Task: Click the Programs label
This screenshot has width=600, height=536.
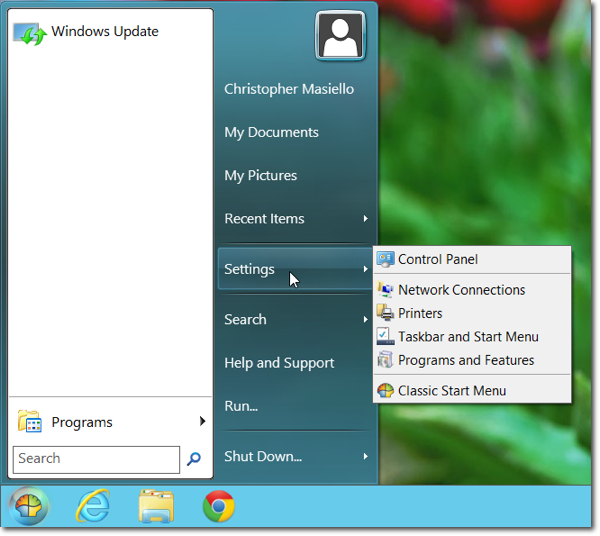Action: pos(82,422)
